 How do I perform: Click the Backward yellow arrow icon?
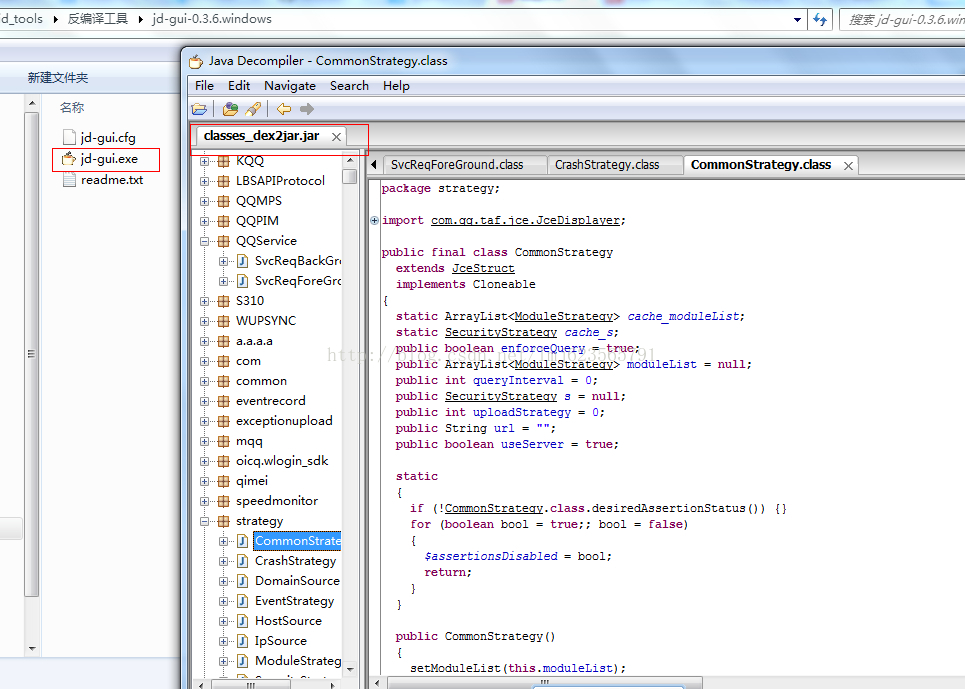[x=284, y=109]
